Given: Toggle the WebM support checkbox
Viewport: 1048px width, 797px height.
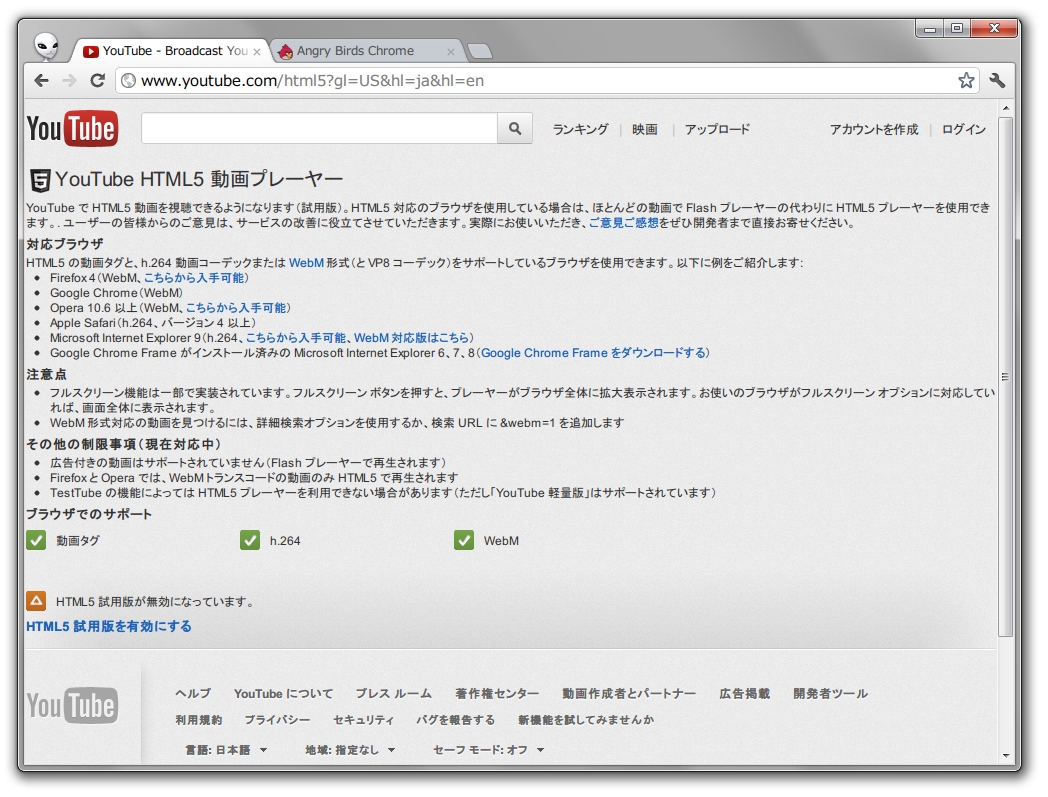Looking at the screenshot, I should (x=464, y=539).
